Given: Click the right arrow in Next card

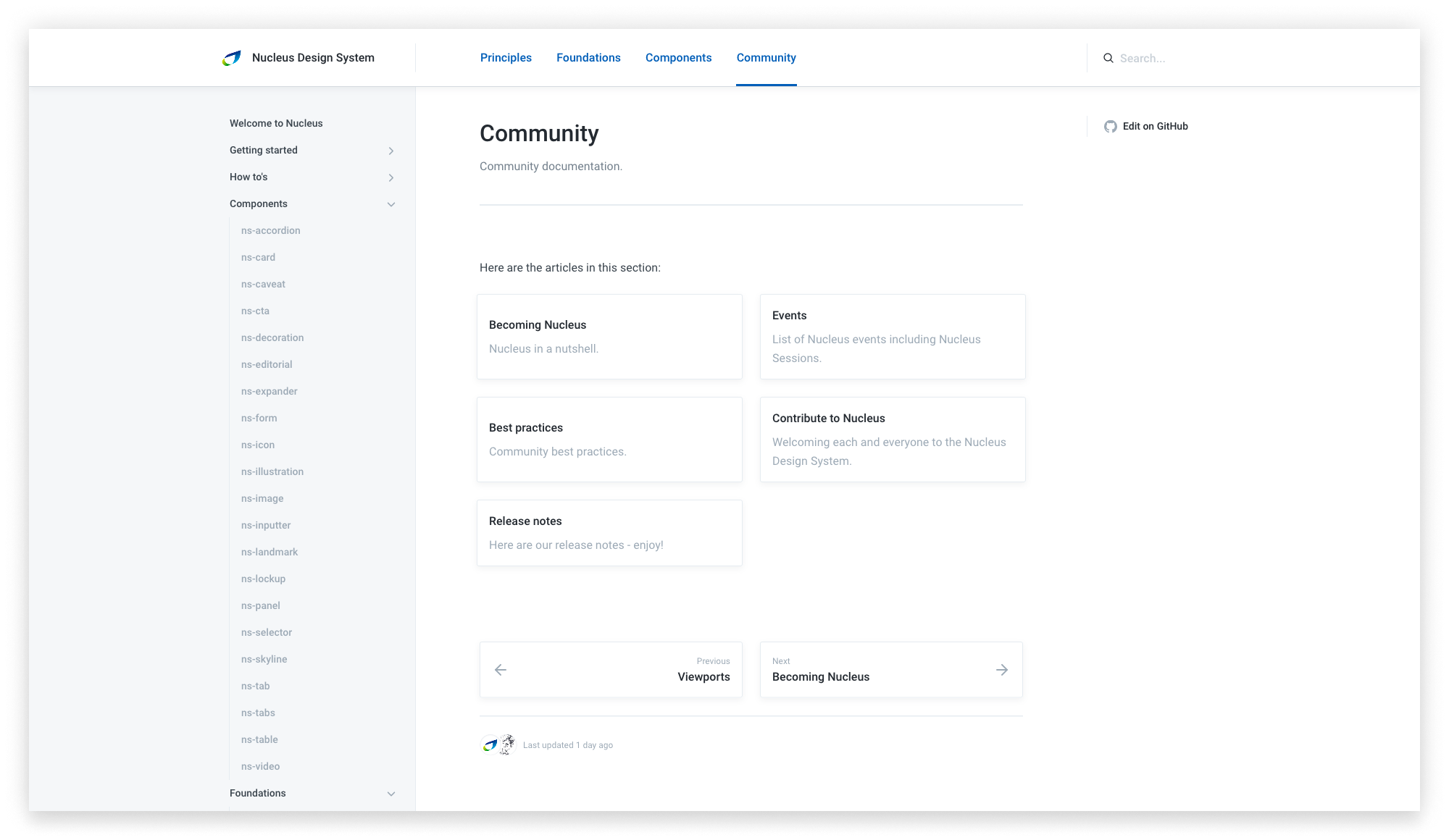Looking at the screenshot, I should [x=1002, y=670].
